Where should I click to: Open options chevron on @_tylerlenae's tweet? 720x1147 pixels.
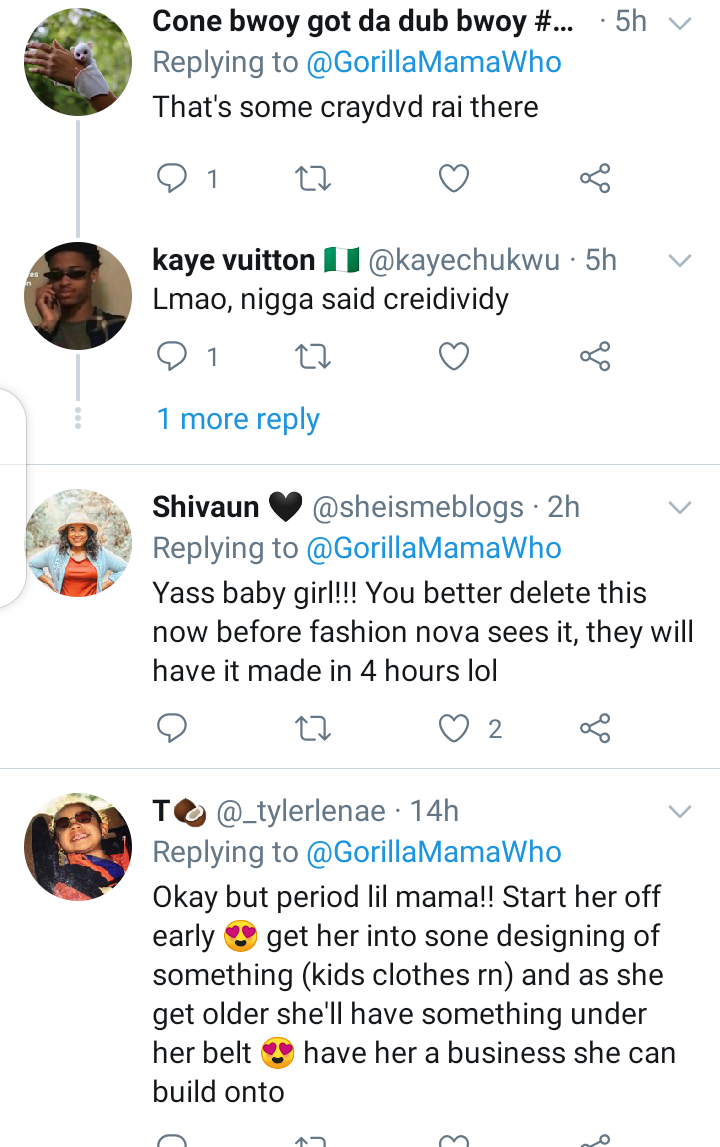coord(680,811)
